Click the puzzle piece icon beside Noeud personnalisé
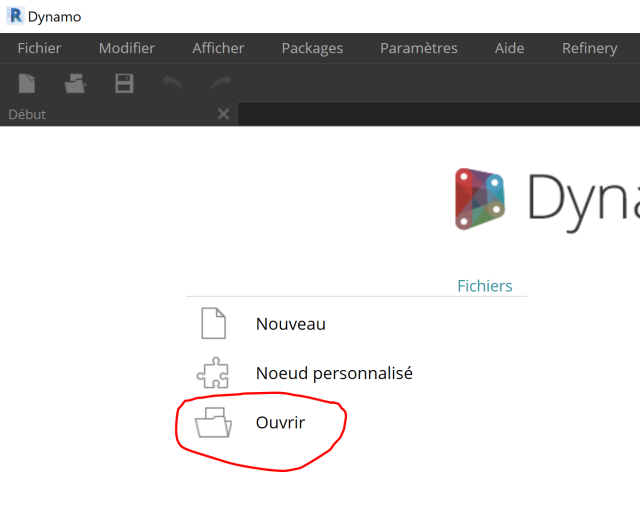640x505 pixels. pyautogui.click(x=213, y=373)
